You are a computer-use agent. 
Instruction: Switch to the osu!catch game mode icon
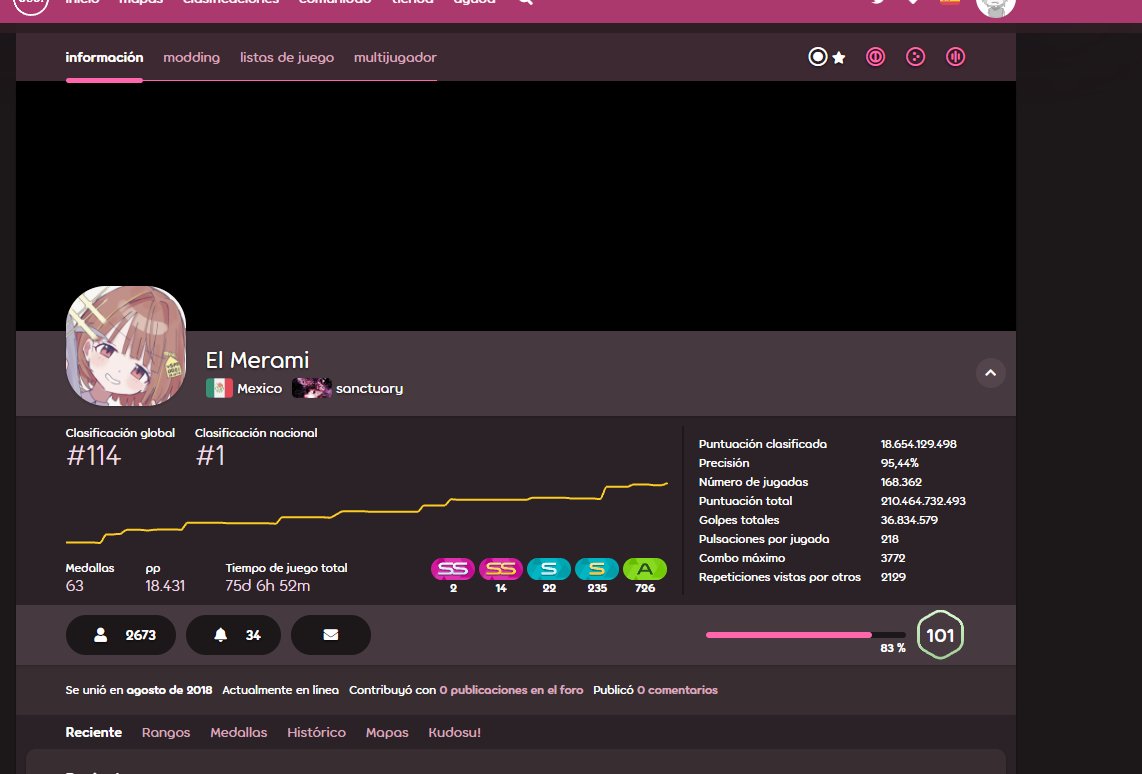click(x=915, y=57)
